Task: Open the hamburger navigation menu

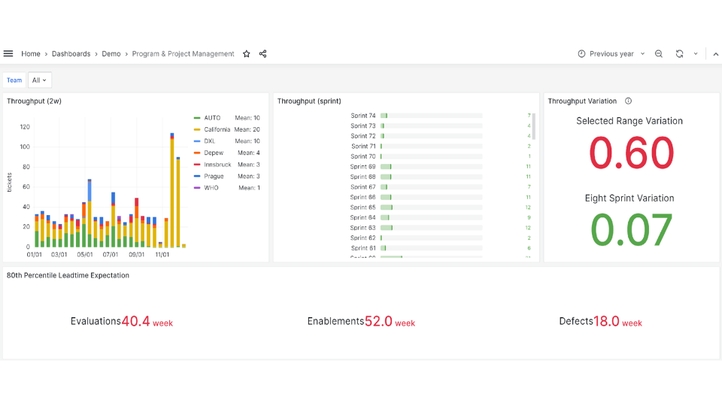Action: pos(8,54)
